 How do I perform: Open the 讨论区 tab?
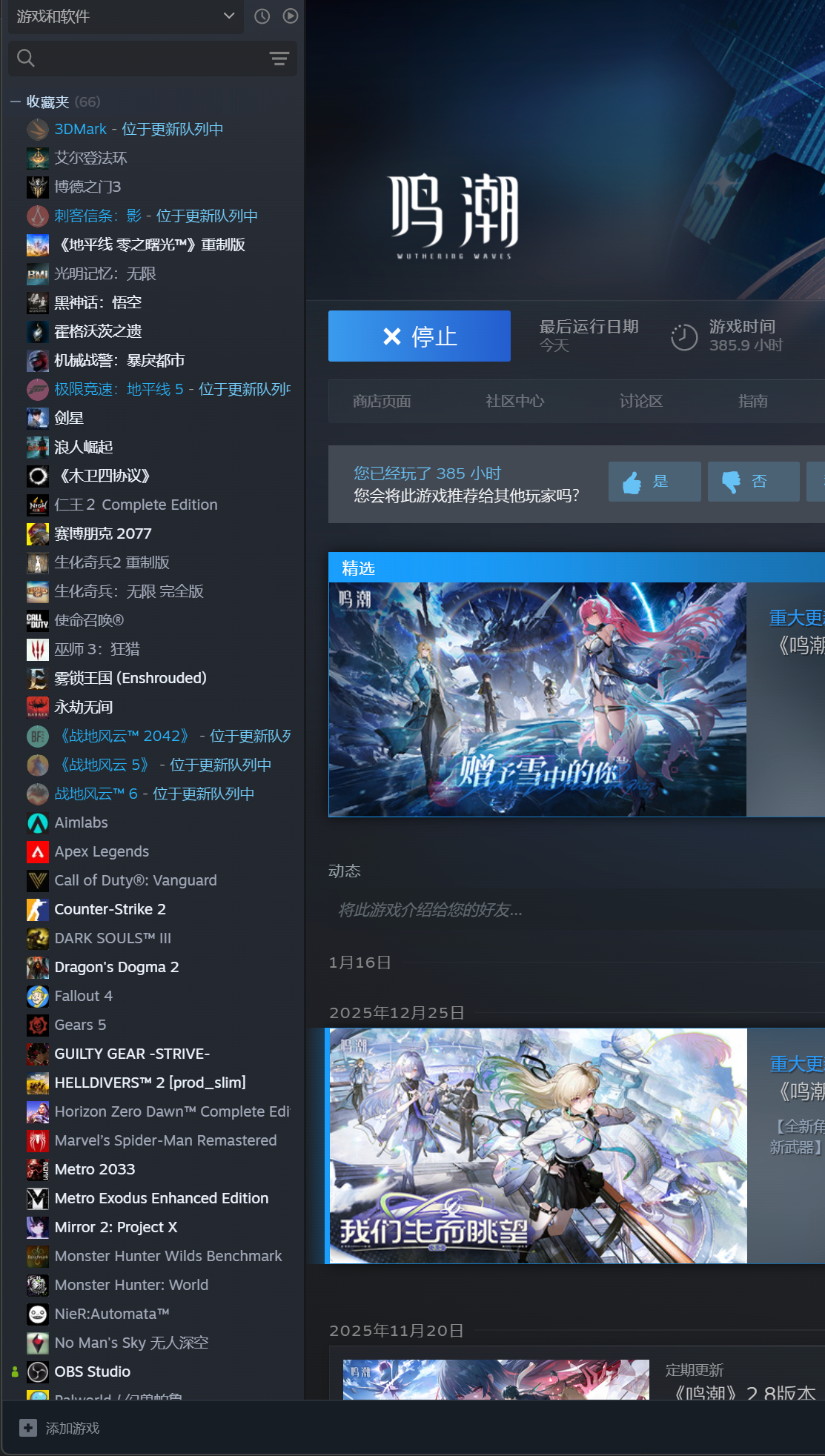640,402
